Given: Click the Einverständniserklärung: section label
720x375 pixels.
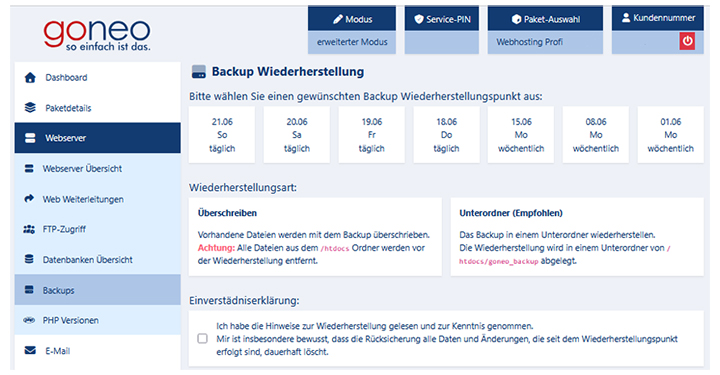Looking at the screenshot, I should click(x=244, y=300).
